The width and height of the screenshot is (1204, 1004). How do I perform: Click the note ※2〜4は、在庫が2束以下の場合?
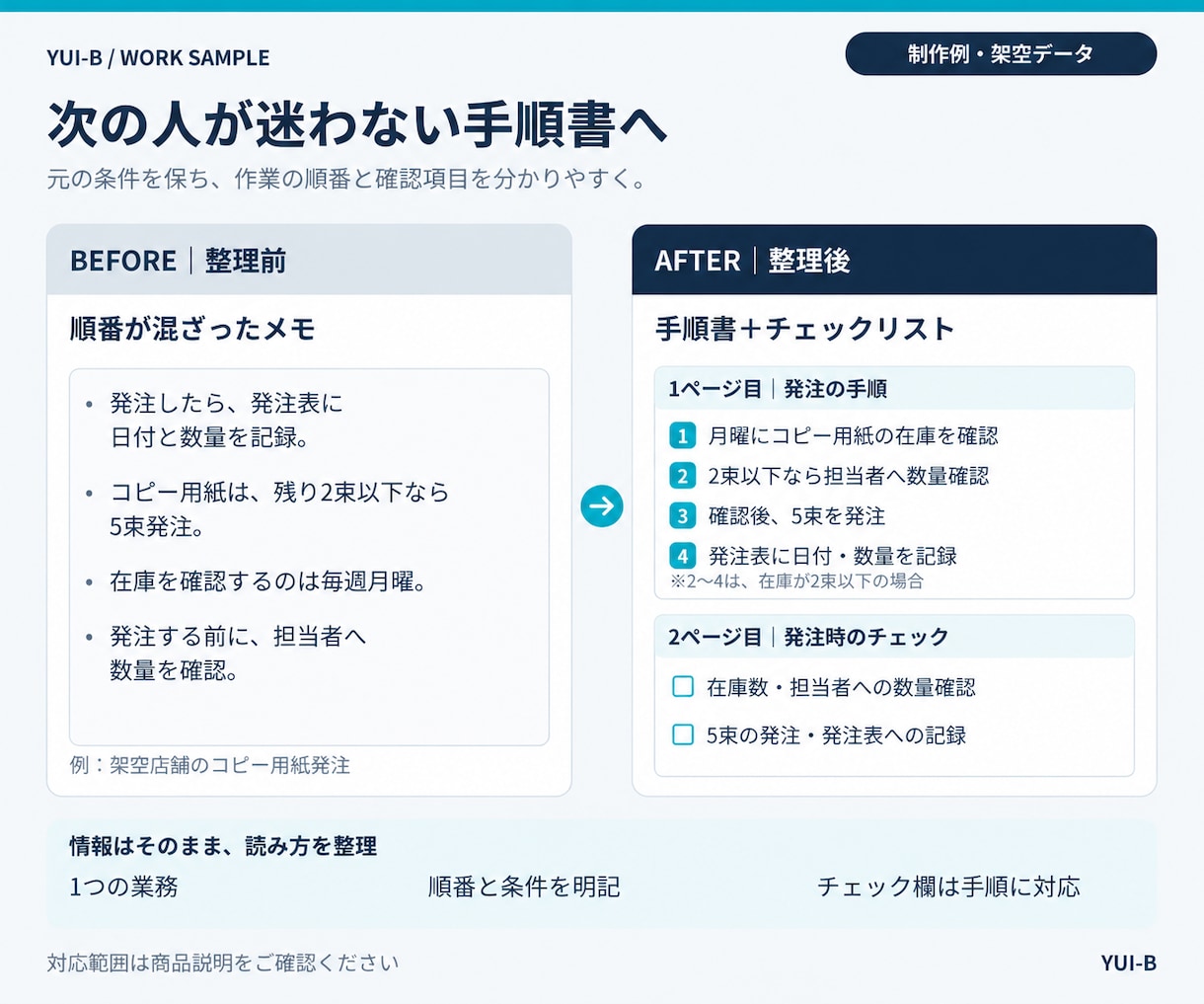tap(796, 581)
